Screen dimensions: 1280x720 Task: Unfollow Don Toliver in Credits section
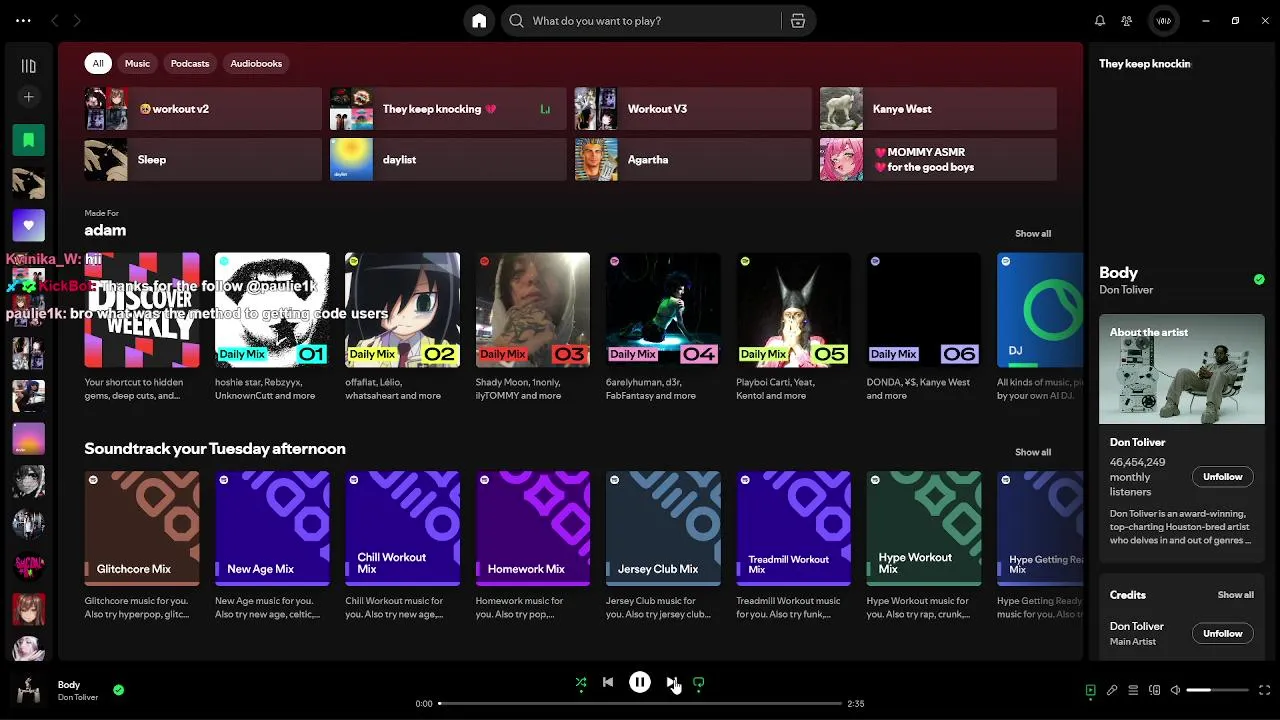(1222, 634)
